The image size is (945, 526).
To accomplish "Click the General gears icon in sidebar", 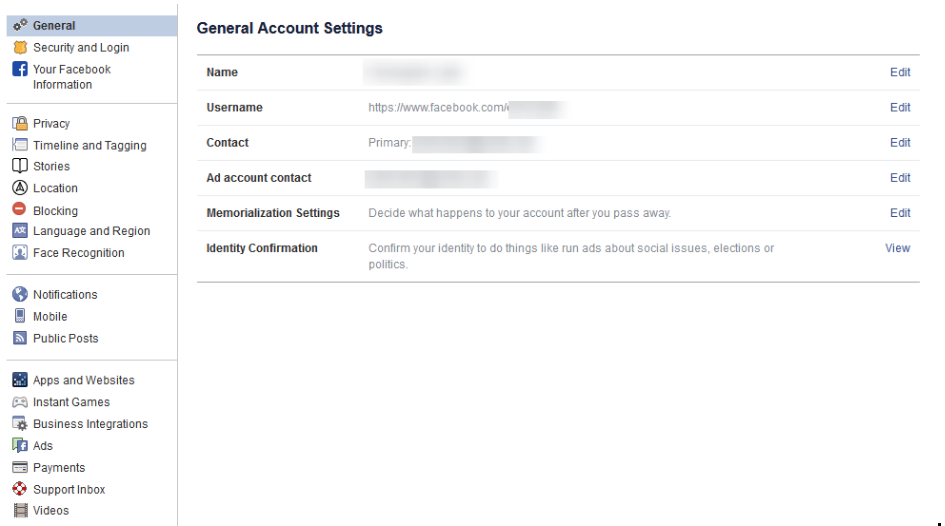I will (20, 25).
